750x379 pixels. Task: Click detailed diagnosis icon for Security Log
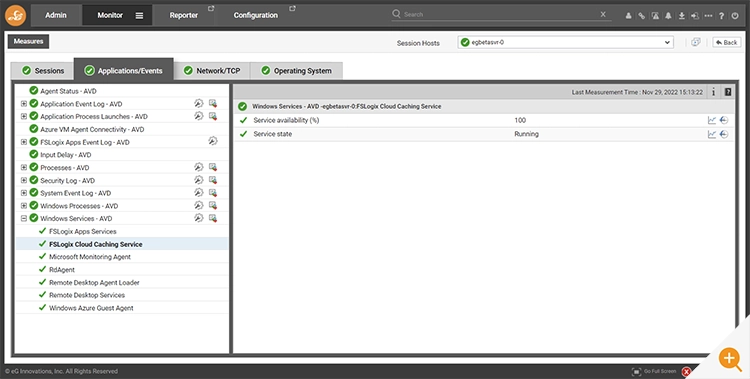click(x=213, y=179)
